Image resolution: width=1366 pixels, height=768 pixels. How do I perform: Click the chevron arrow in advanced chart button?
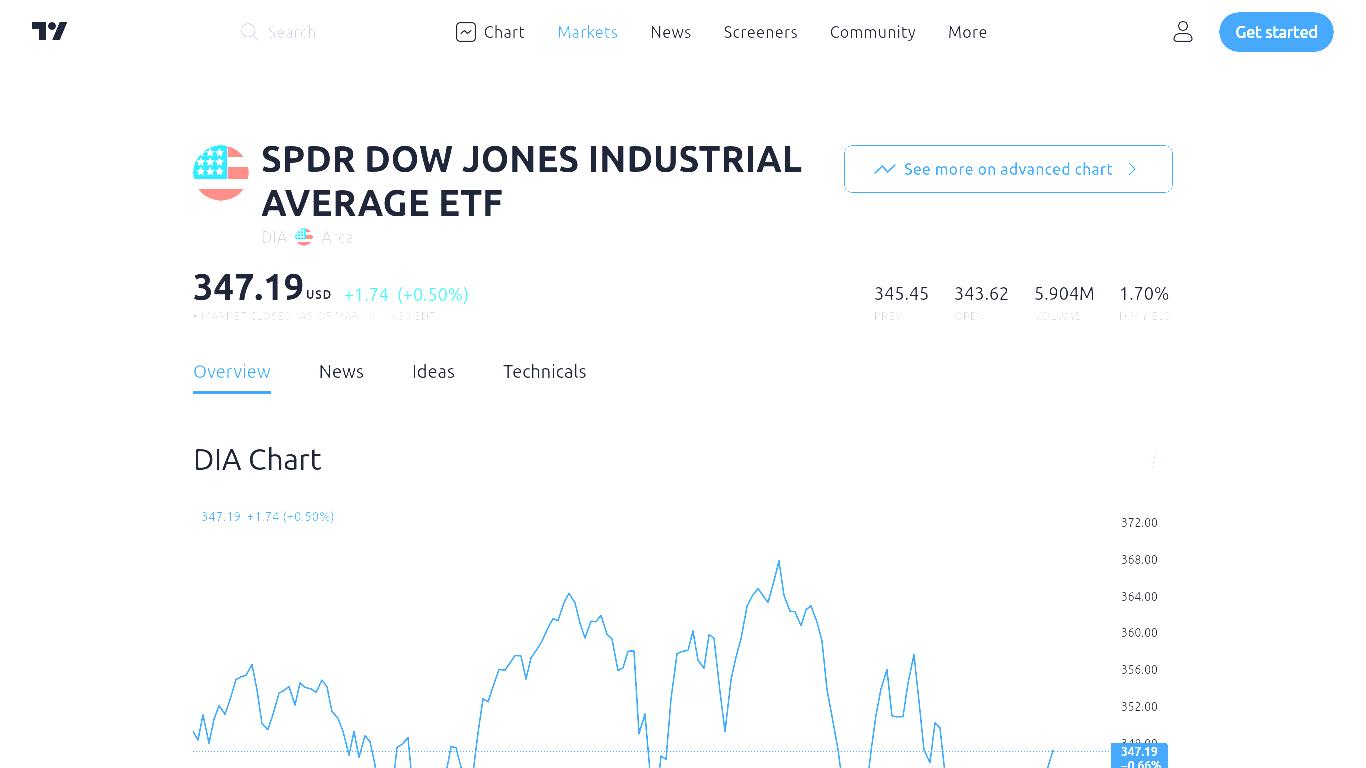1132,169
